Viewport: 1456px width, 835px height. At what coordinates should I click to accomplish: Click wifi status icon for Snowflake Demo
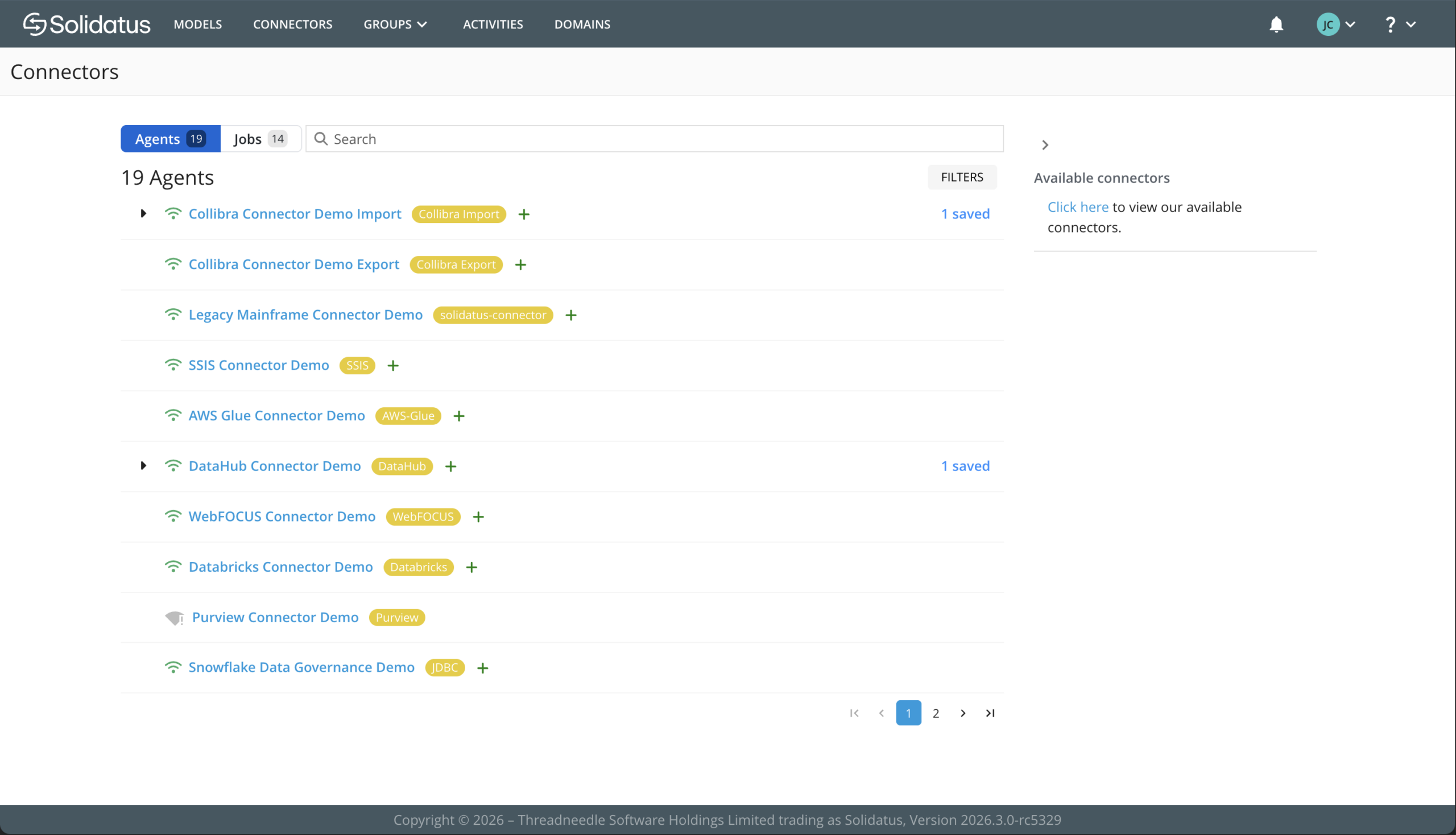coord(172,667)
